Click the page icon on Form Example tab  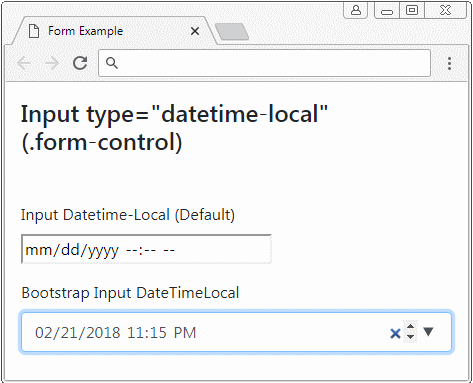pyautogui.click(x=34, y=31)
